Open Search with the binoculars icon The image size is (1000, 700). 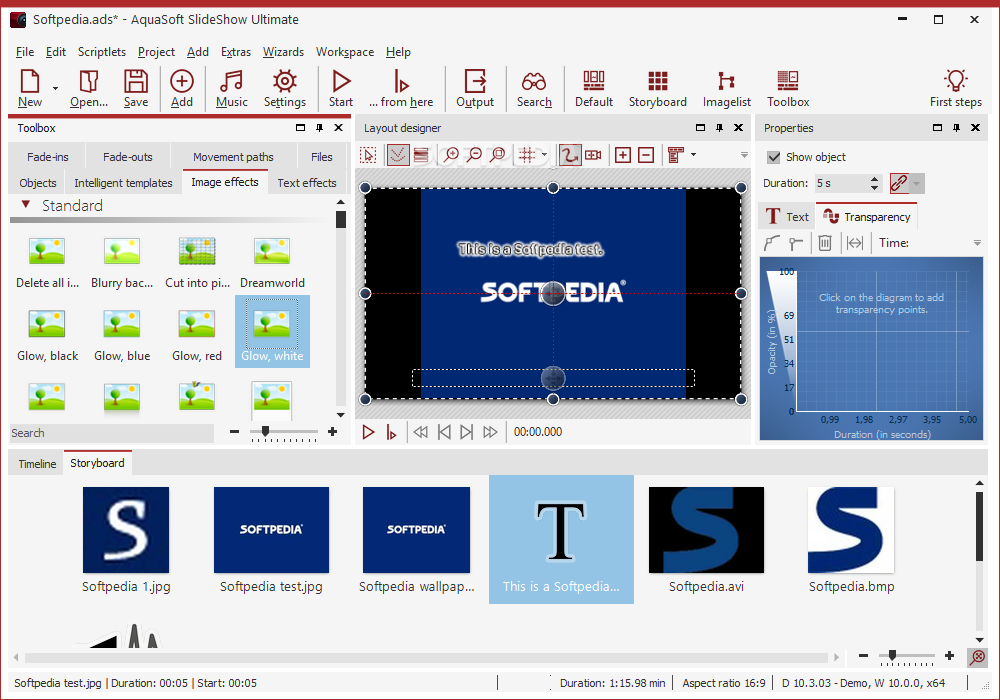tap(534, 88)
